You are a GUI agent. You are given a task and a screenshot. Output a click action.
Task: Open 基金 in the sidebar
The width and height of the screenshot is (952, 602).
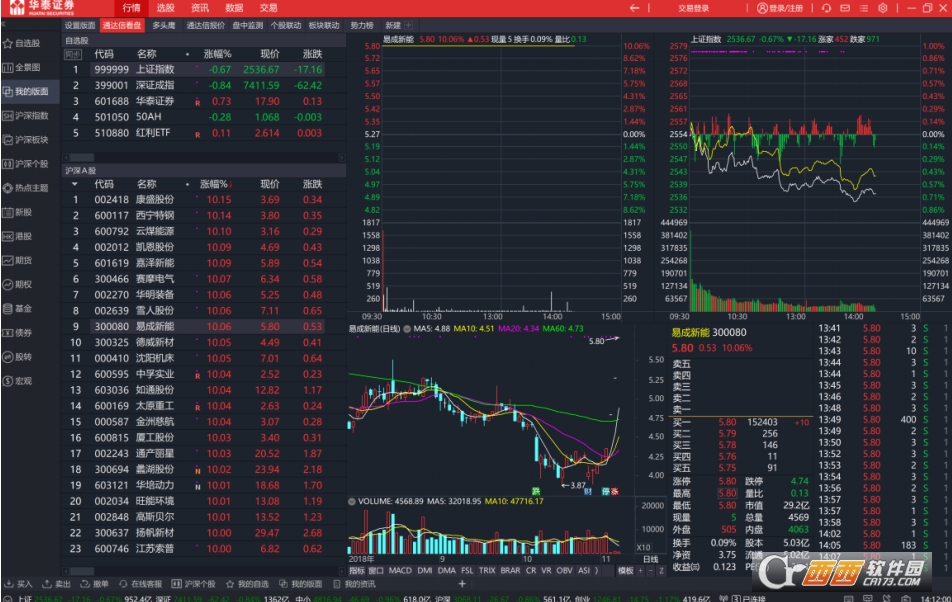(18, 308)
